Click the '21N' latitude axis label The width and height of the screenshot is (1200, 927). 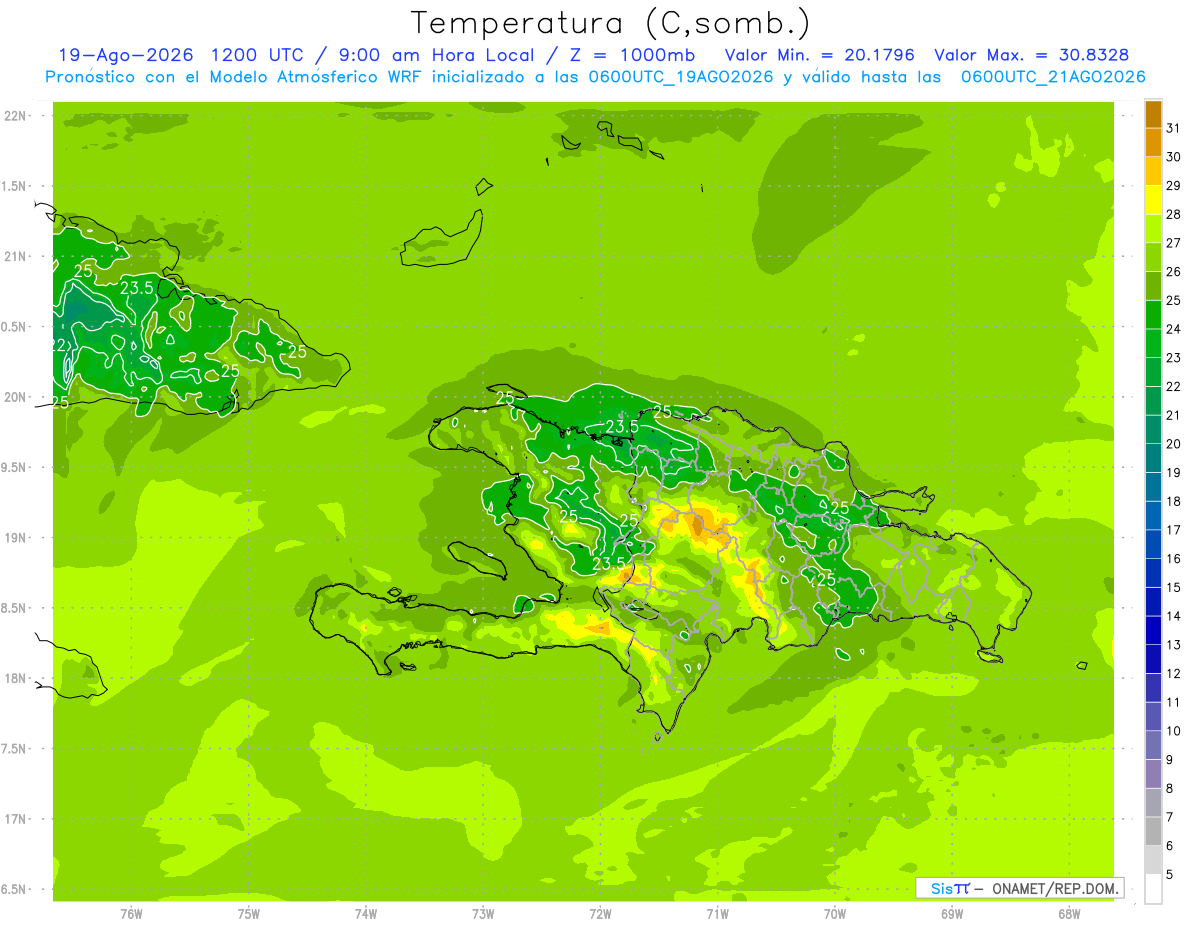(14, 257)
